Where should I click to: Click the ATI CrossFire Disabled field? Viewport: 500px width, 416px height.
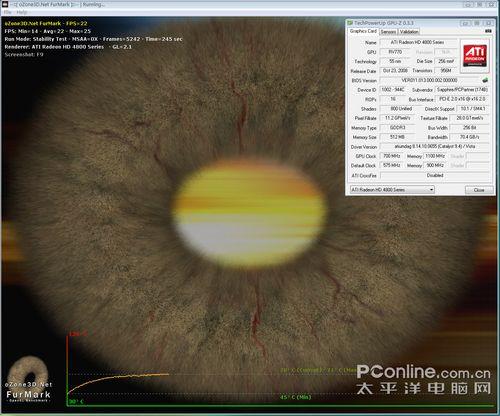(x=435, y=175)
